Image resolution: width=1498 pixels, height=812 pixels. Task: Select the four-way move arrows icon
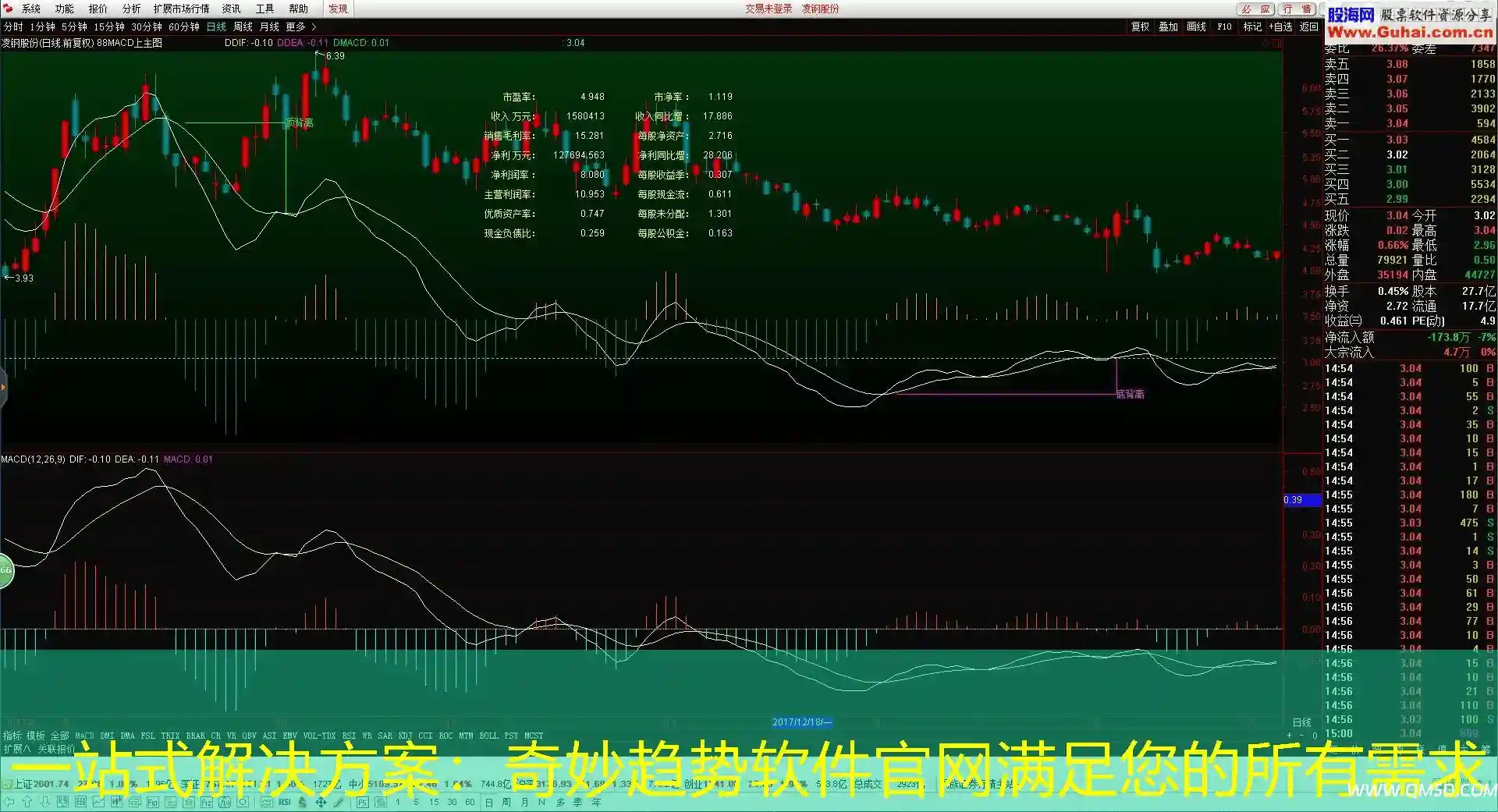click(x=321, y=802)
